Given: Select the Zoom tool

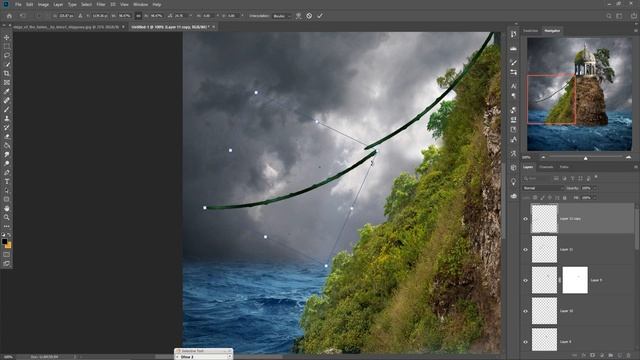Looking at the screenshot, I should (7, 217).
